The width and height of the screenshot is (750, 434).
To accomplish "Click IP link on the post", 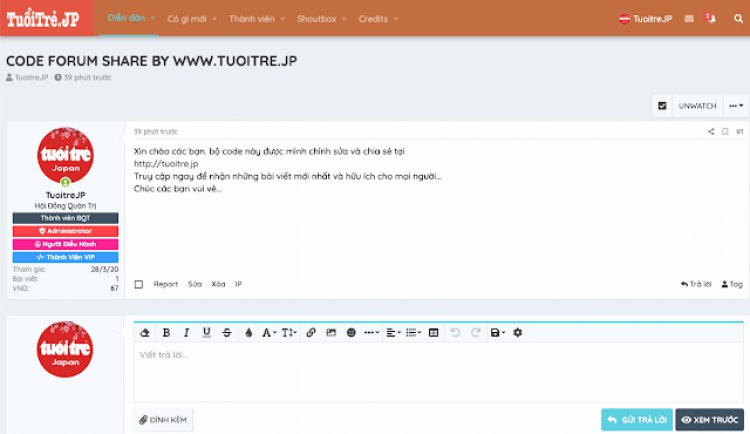I will coord(238,284).
